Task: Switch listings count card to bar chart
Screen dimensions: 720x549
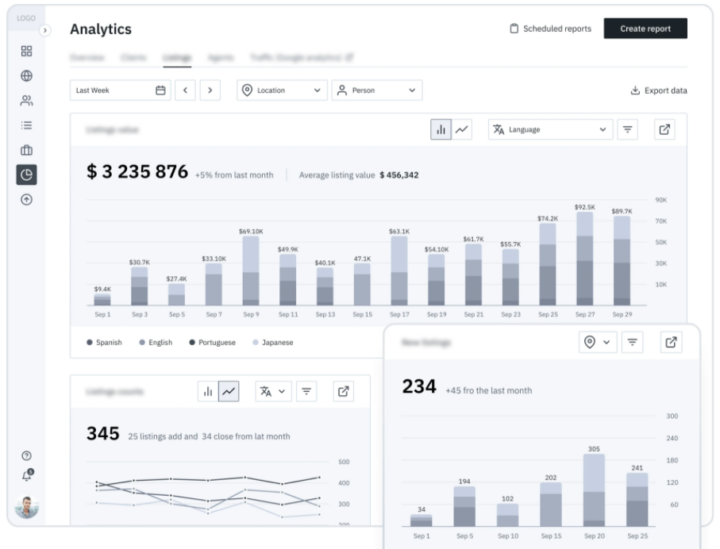Action: [208, 392]
